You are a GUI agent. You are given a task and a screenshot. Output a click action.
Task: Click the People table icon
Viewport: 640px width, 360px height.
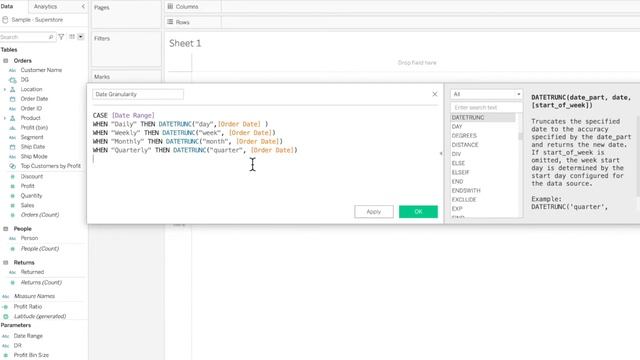6,229
